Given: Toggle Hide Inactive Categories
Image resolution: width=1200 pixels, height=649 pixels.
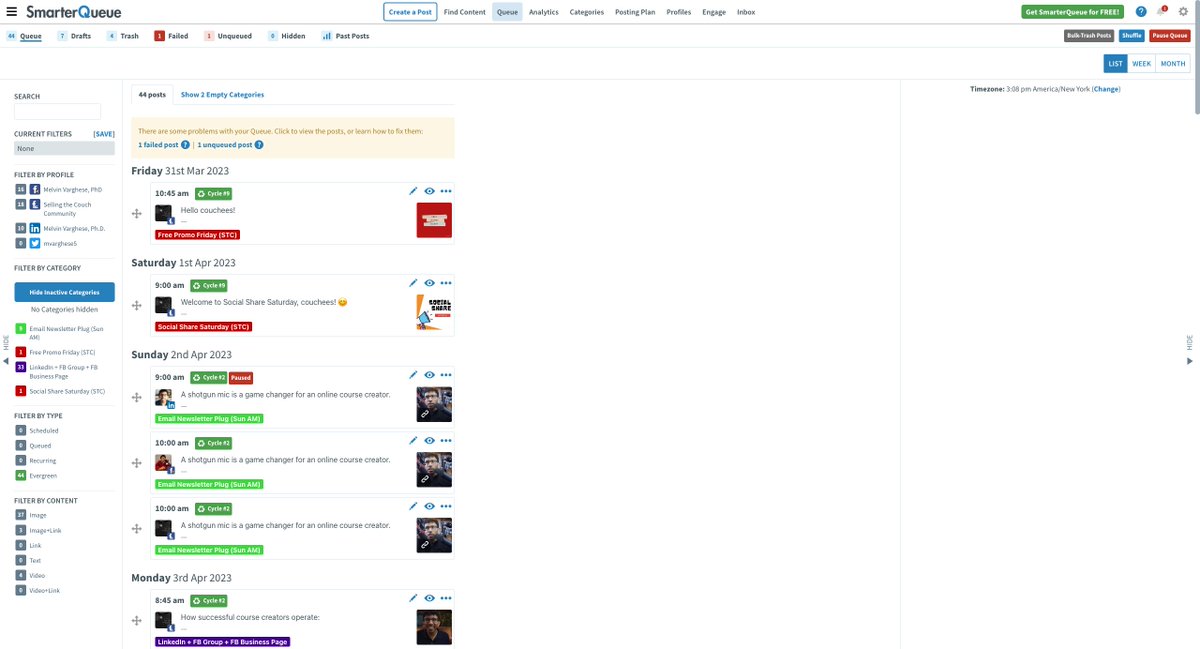Looking at the screenshot, I should tap(63, 291).
